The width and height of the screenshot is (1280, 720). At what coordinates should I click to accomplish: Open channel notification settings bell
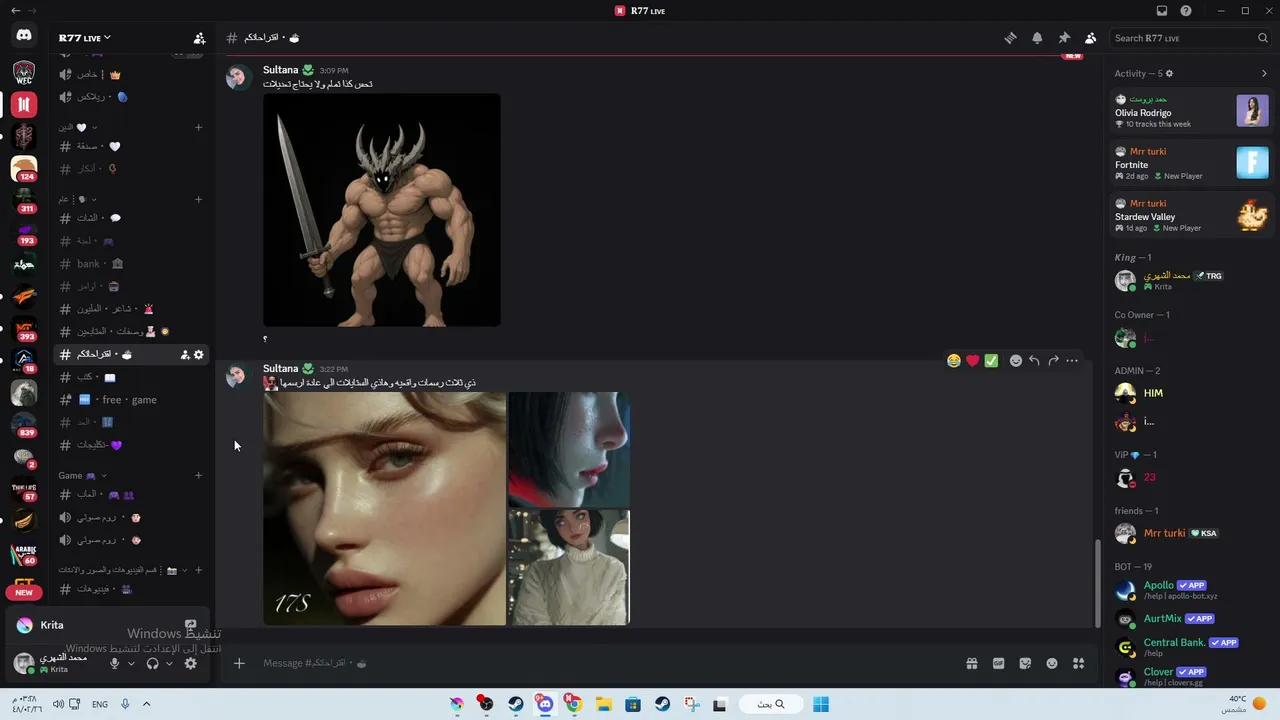1037,38
